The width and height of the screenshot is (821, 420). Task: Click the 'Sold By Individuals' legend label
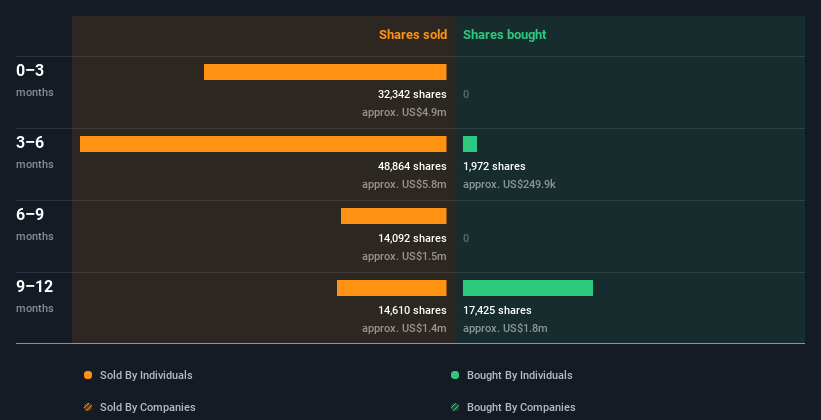tap(146, 375)
